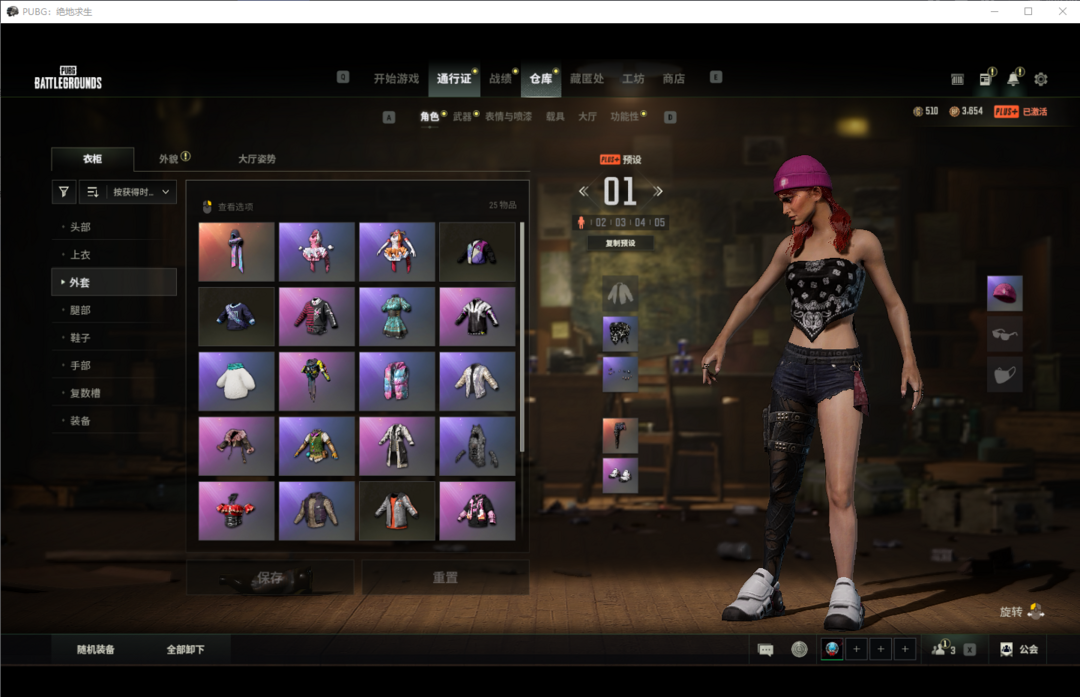Select the empty face mask slot
1080x697 pixels.
1005,375
